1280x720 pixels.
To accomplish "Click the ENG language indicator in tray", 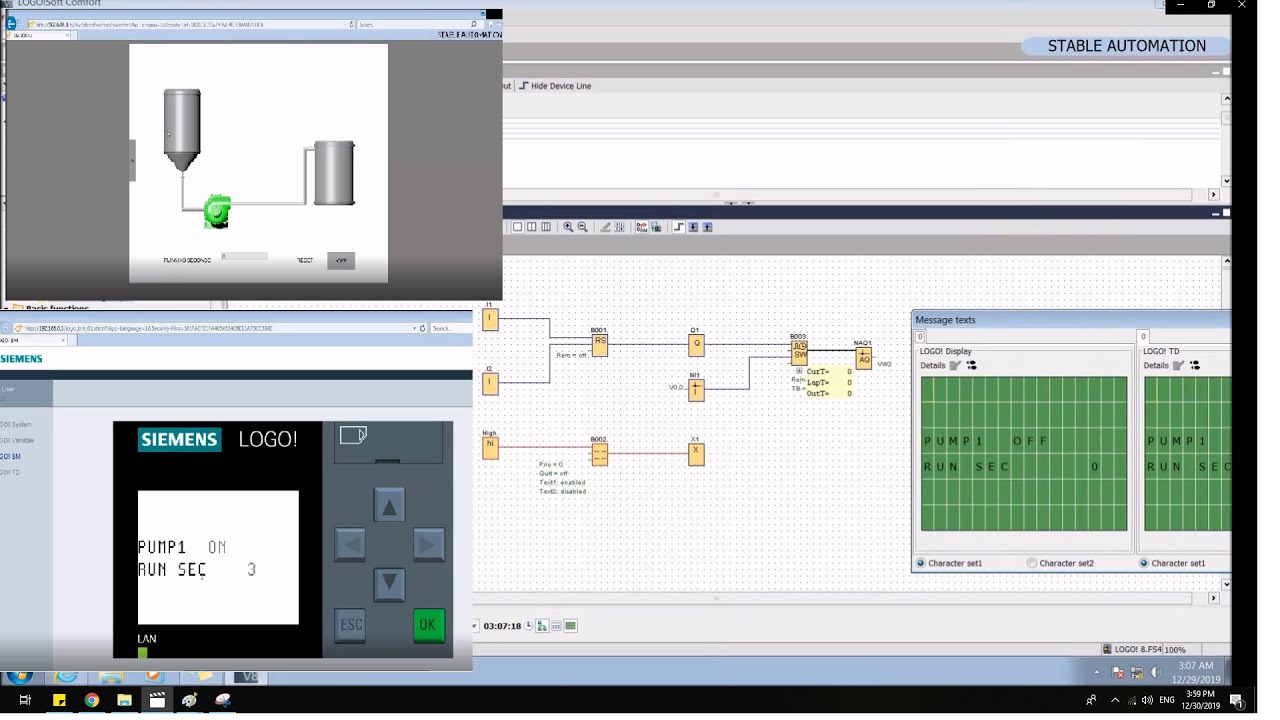I will point(1167,701).
